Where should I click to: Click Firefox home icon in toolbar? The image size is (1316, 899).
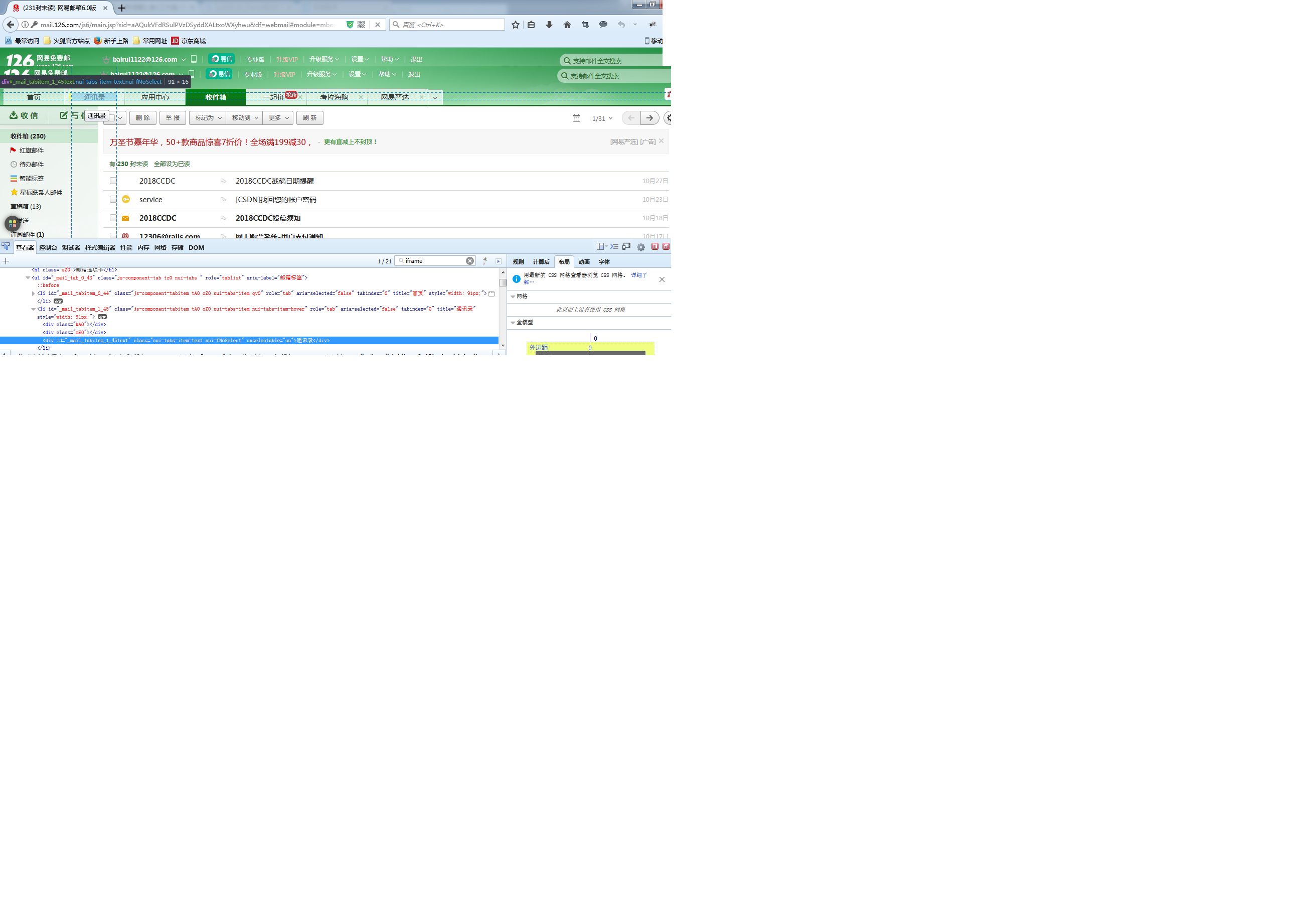[x=567, y=25]
